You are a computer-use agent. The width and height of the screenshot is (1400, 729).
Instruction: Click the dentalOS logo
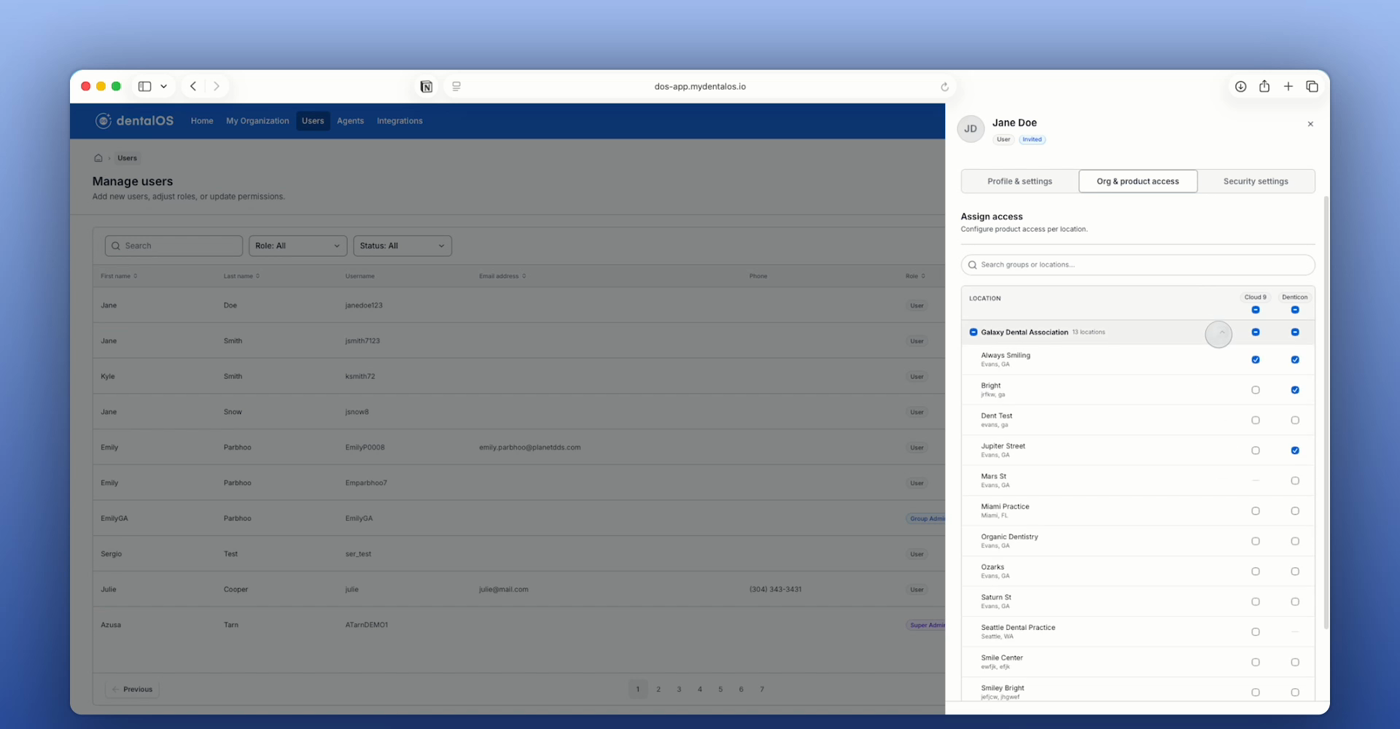tap(134, 121)
